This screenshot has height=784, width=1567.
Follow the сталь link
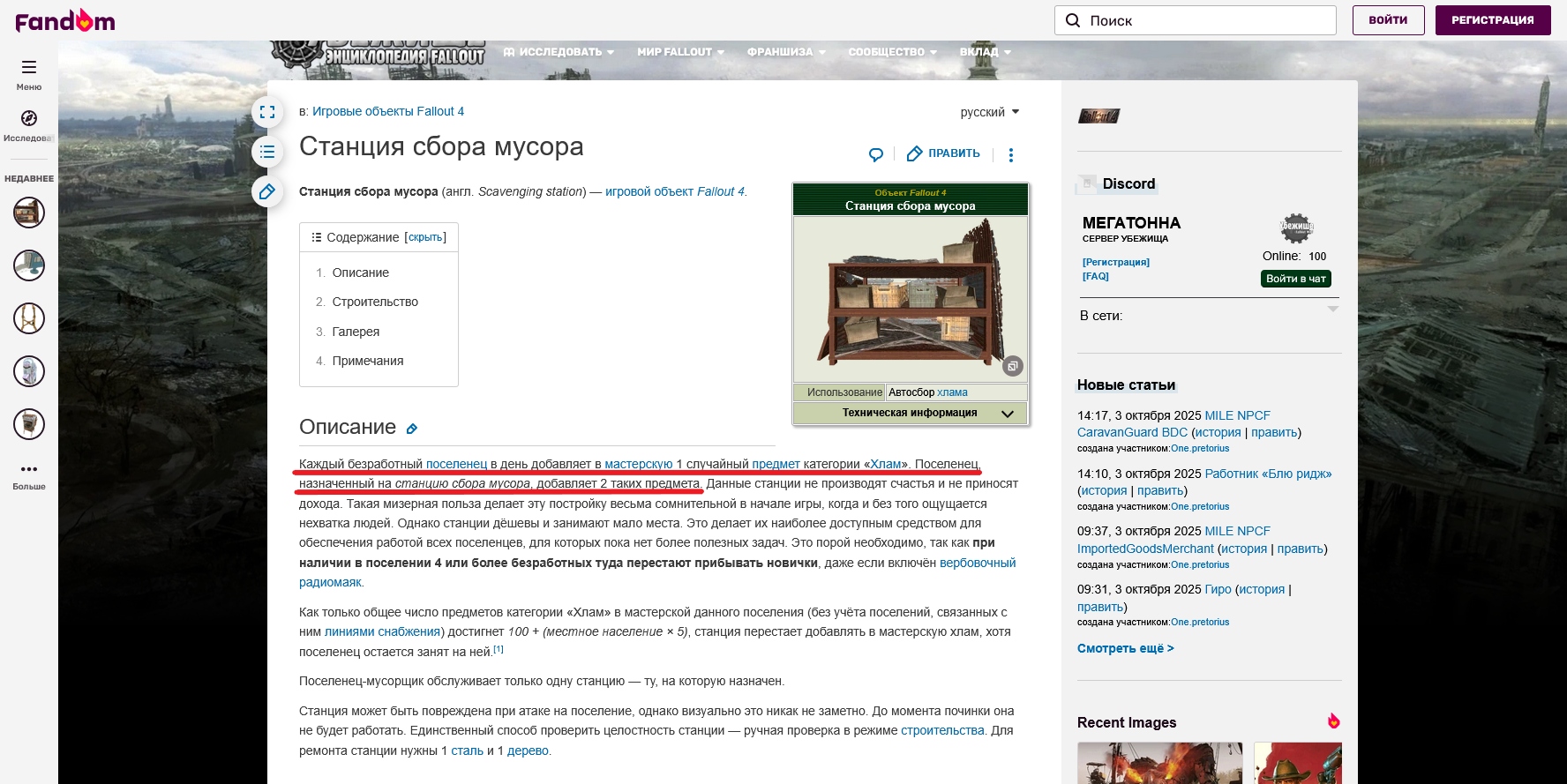pyautogui.click(x=468, y=750)
